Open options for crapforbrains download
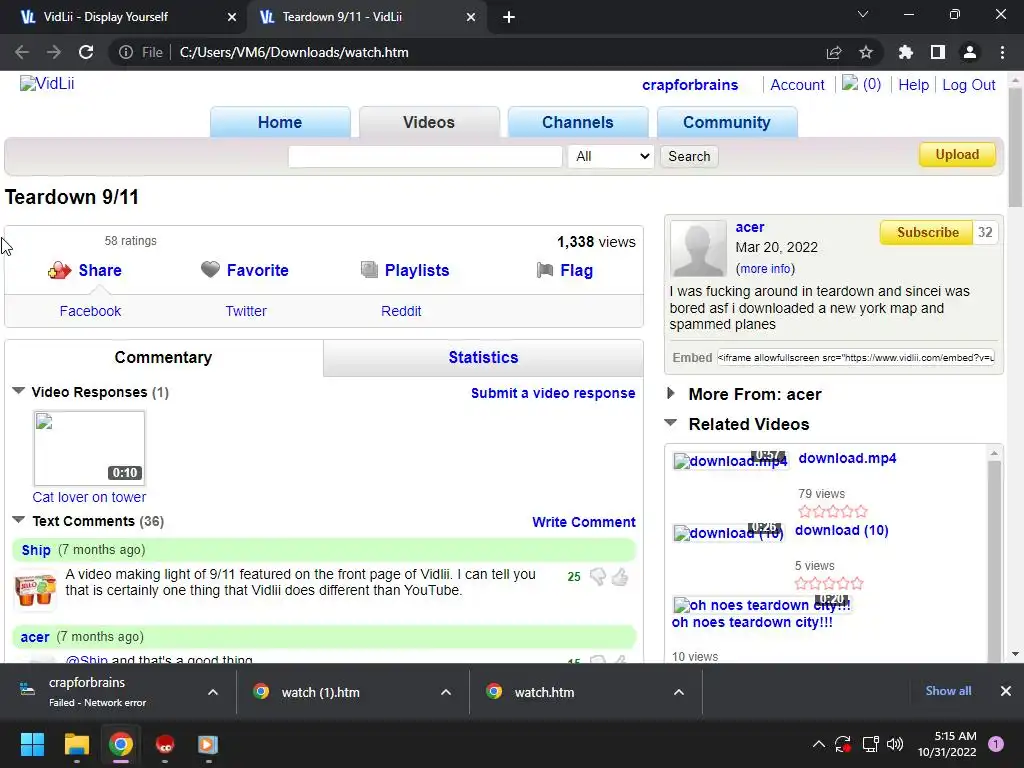 click(213, 692)
